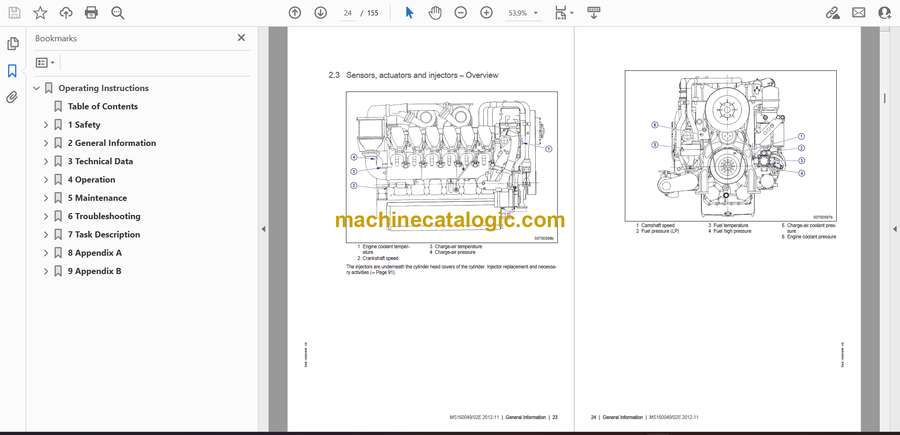
Task: Jump to 3 Technical Data section
Action: click(100, 161)
